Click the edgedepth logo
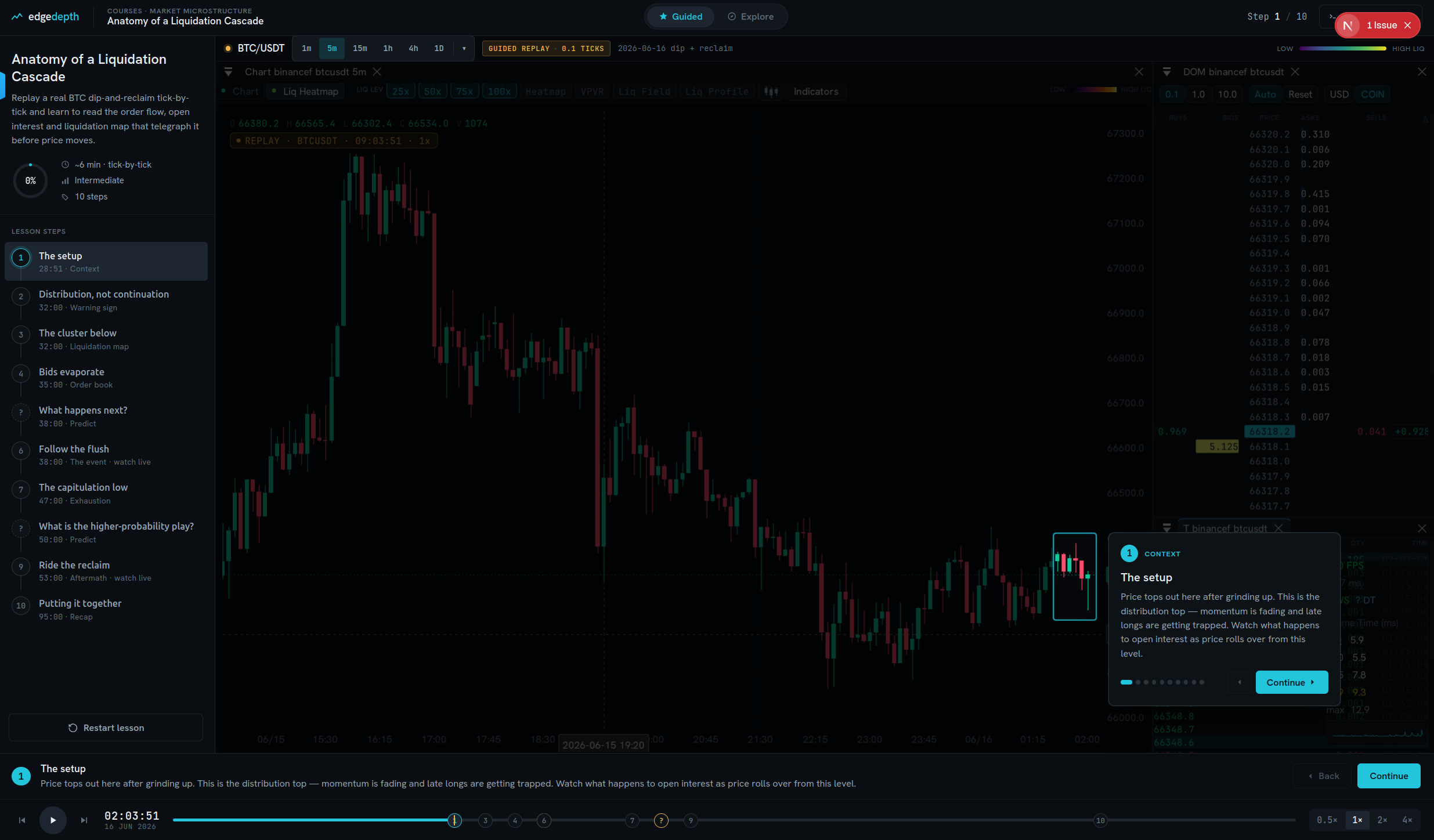This screenshot has width=1434, height=840. [45, 17]
